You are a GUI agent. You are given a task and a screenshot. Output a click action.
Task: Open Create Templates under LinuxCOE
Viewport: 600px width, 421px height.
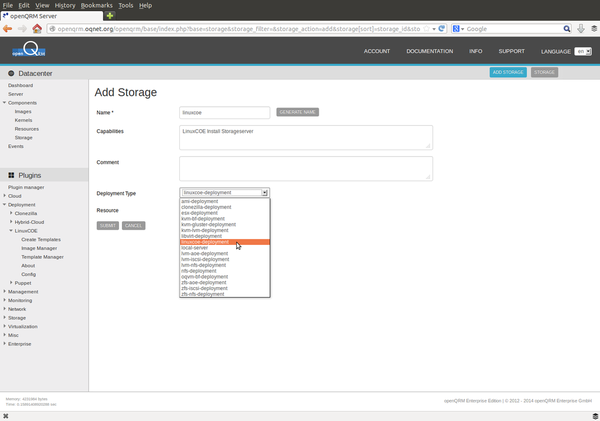41,240
